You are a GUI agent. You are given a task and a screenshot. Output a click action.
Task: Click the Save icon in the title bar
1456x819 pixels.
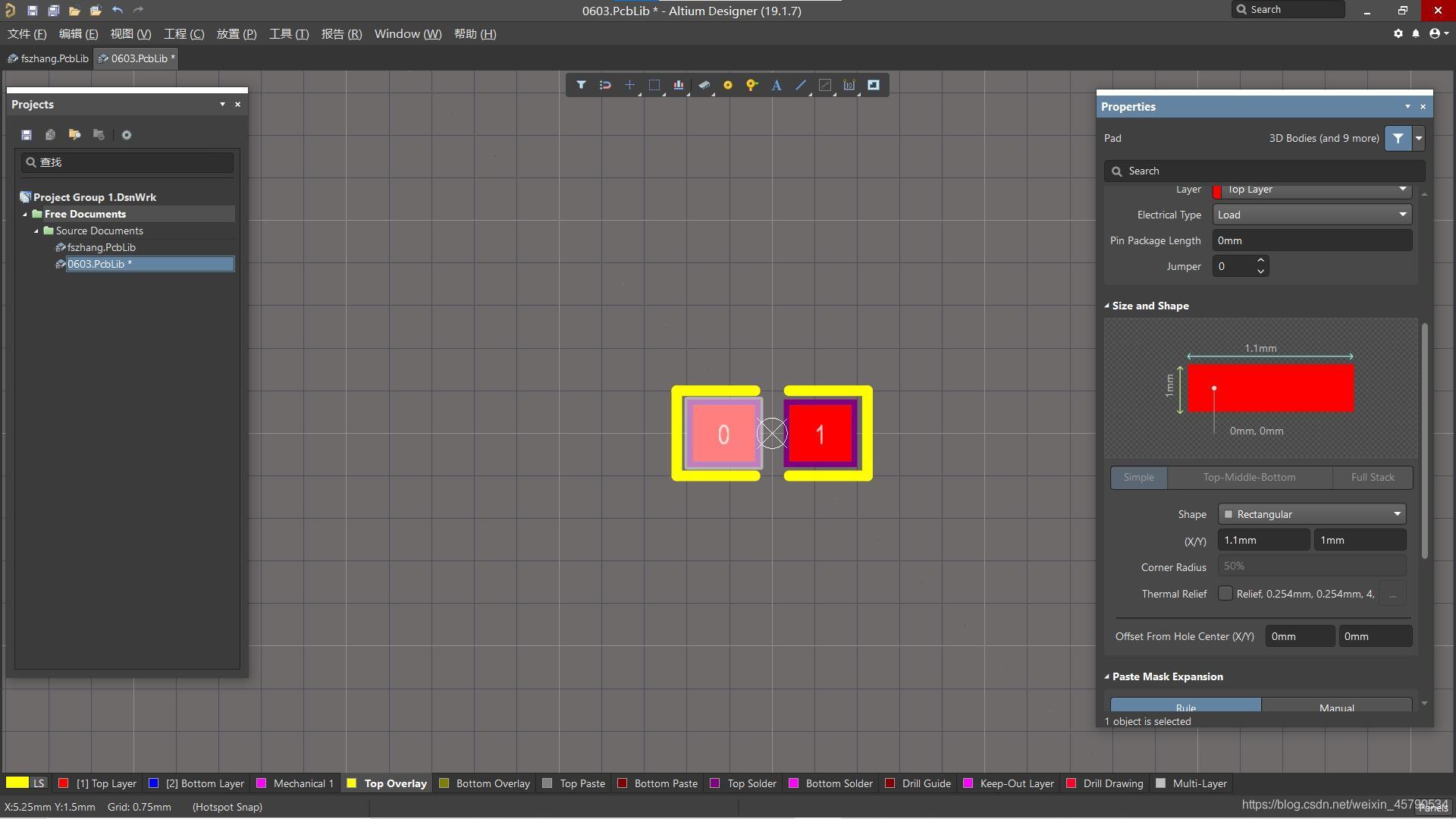(x=32, y=11)
